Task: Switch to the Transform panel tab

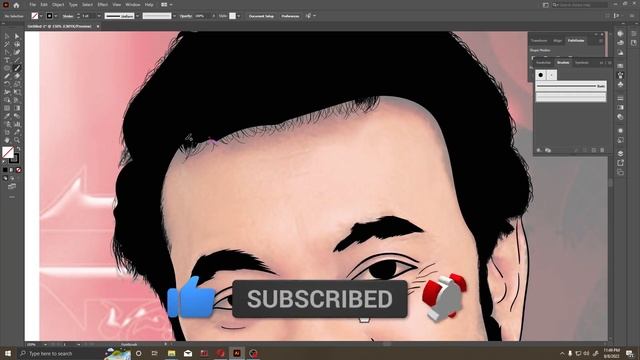Action: pyautogui.click(x=539, y=40)
